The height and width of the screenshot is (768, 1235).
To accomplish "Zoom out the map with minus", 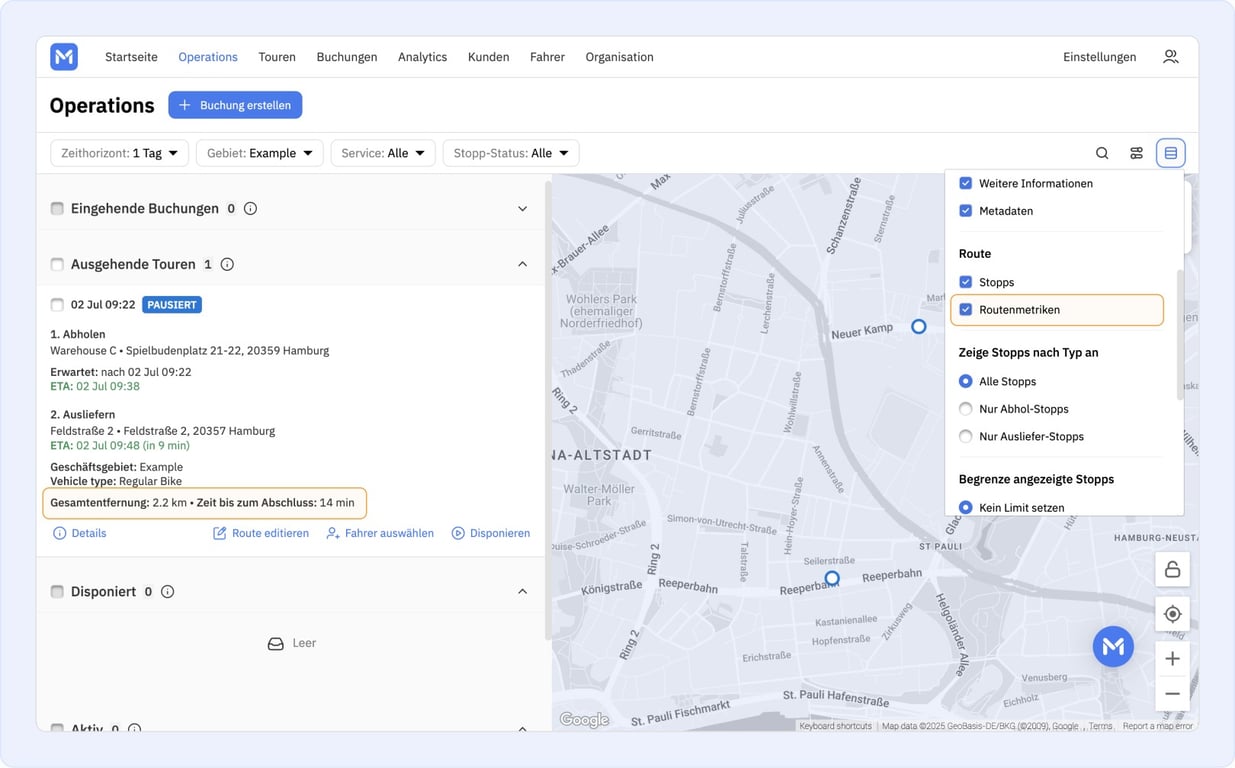I will [1172, 694].
